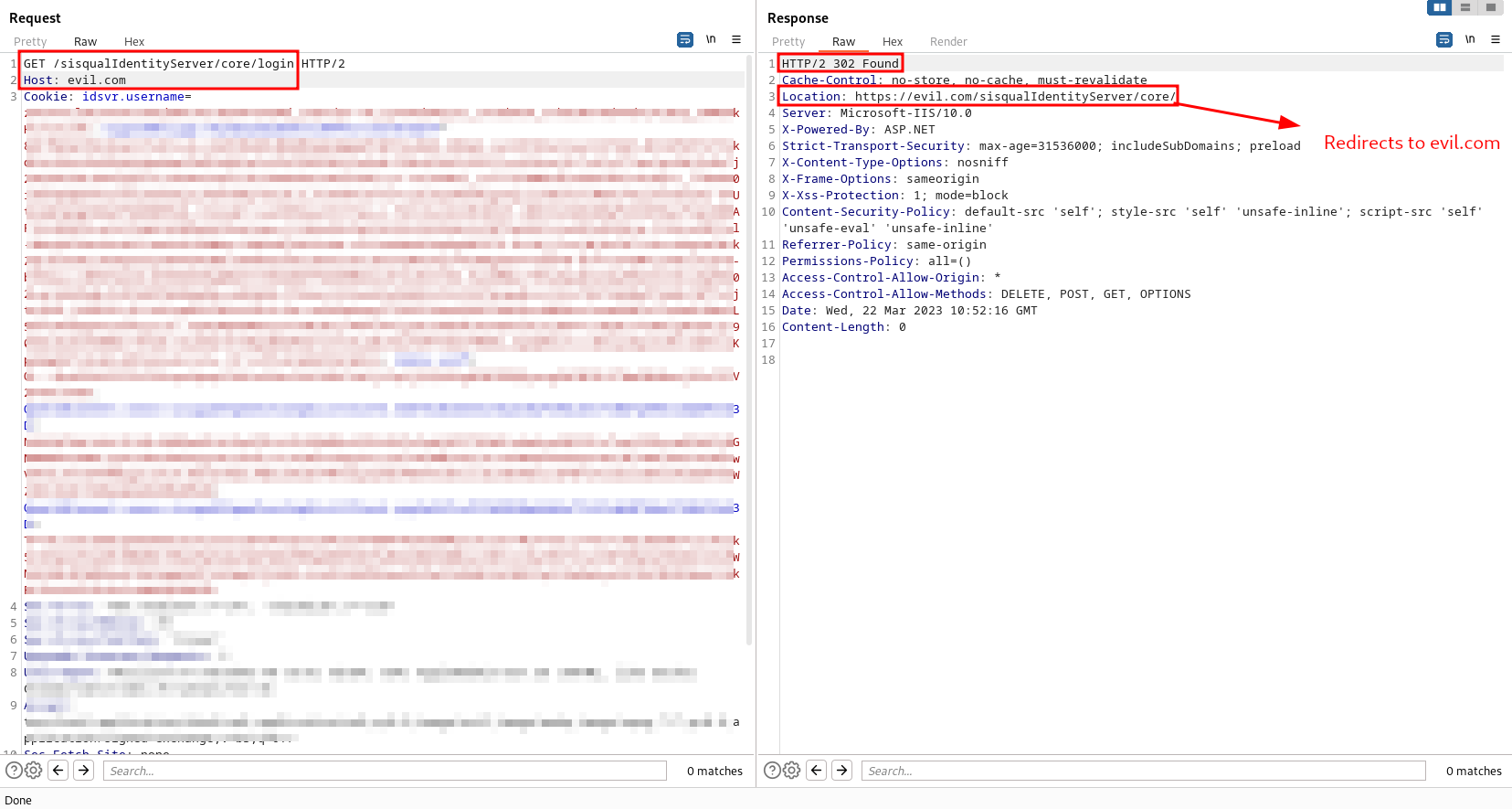Viewport: 1512px width, 809px height.
Task: Click the 'Cookie: idsvr.username=' line
Action: coord(108,97)
